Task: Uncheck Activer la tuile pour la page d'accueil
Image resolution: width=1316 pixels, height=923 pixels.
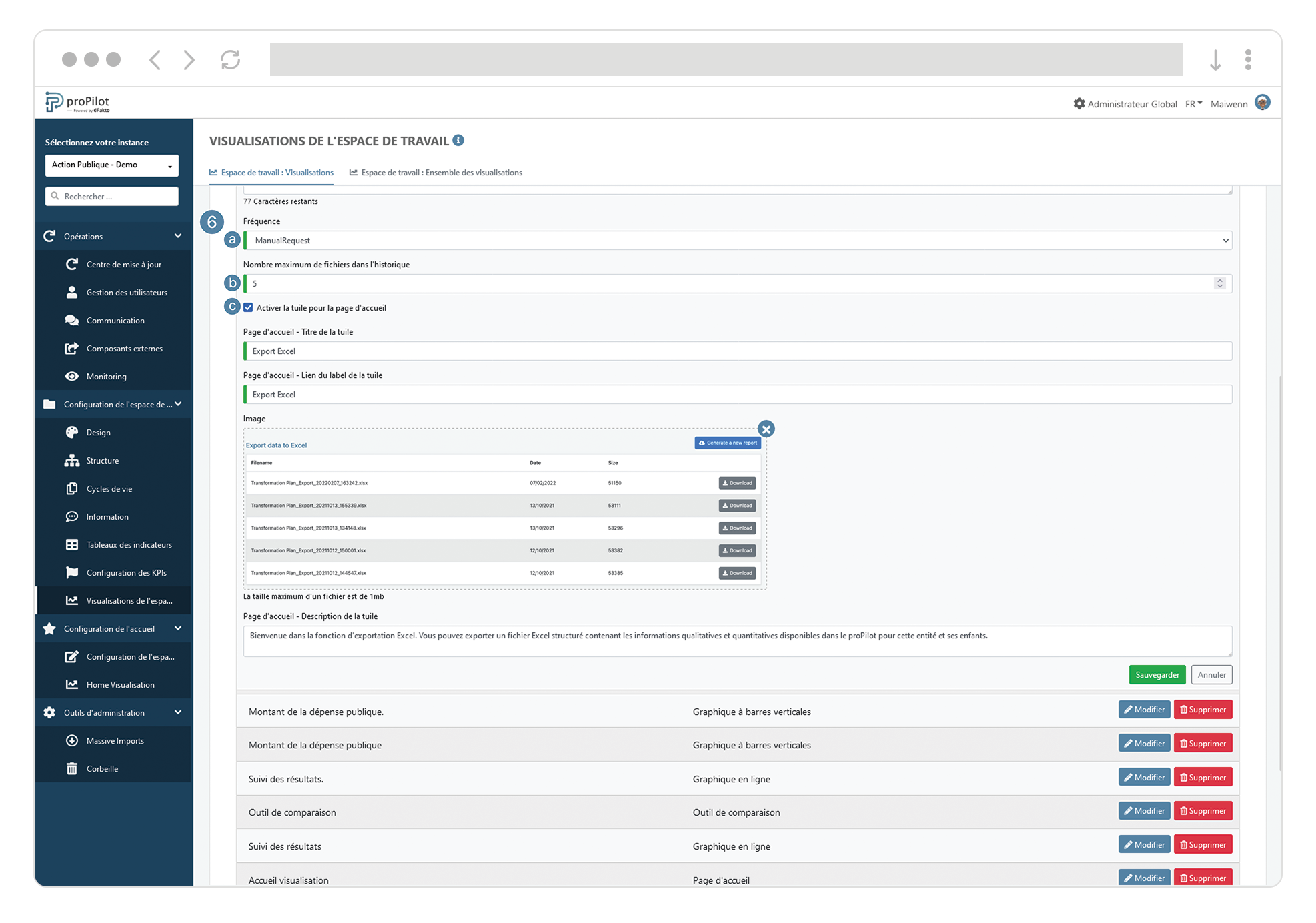Action: pyautogui.click(x=248, y=307)
